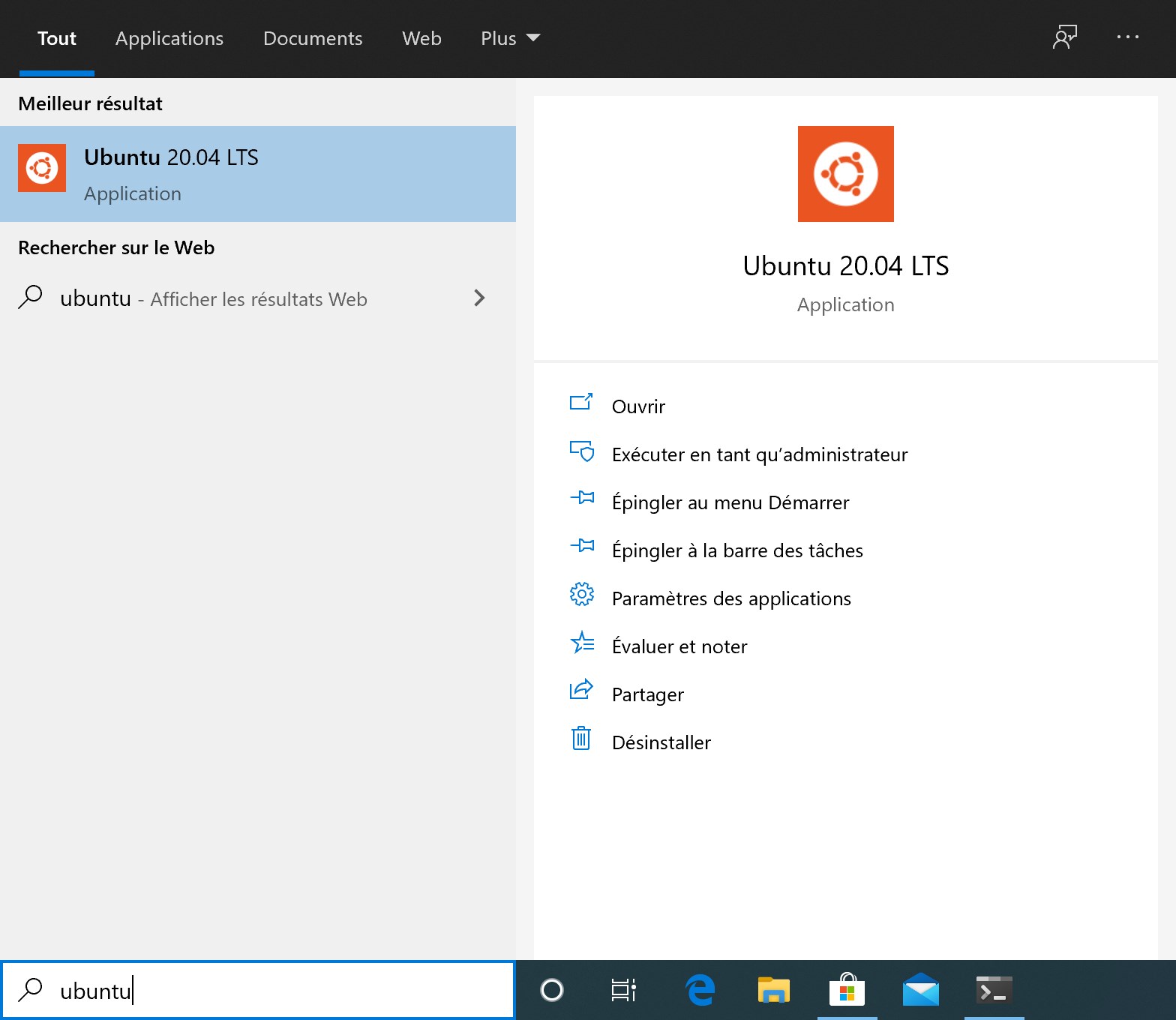1176x1020 pixels.
Task: Click the magnifier icon beside web result
Action: pos(30,297)
